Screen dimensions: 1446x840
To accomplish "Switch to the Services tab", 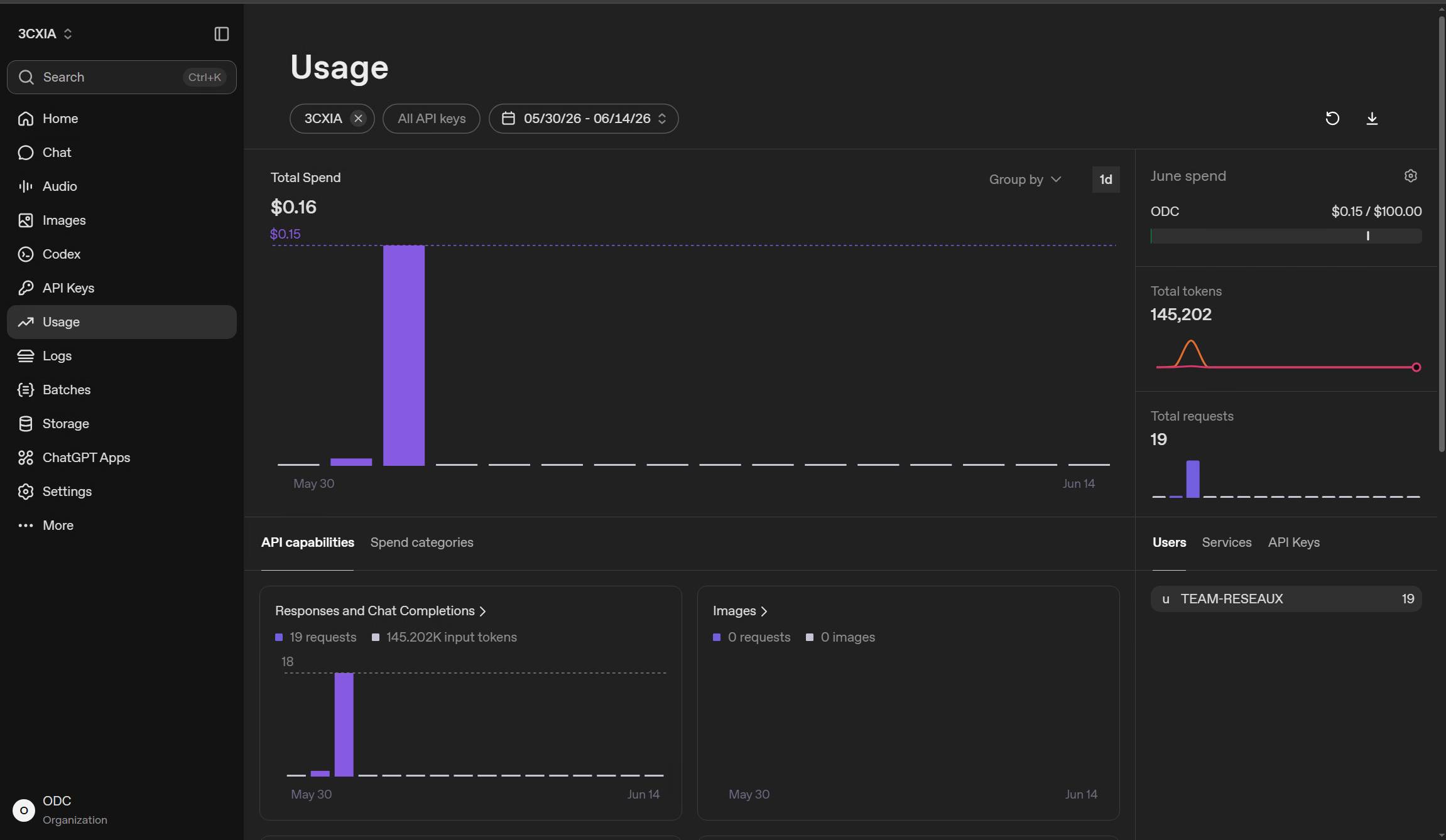I will (x=1226, y=542).
